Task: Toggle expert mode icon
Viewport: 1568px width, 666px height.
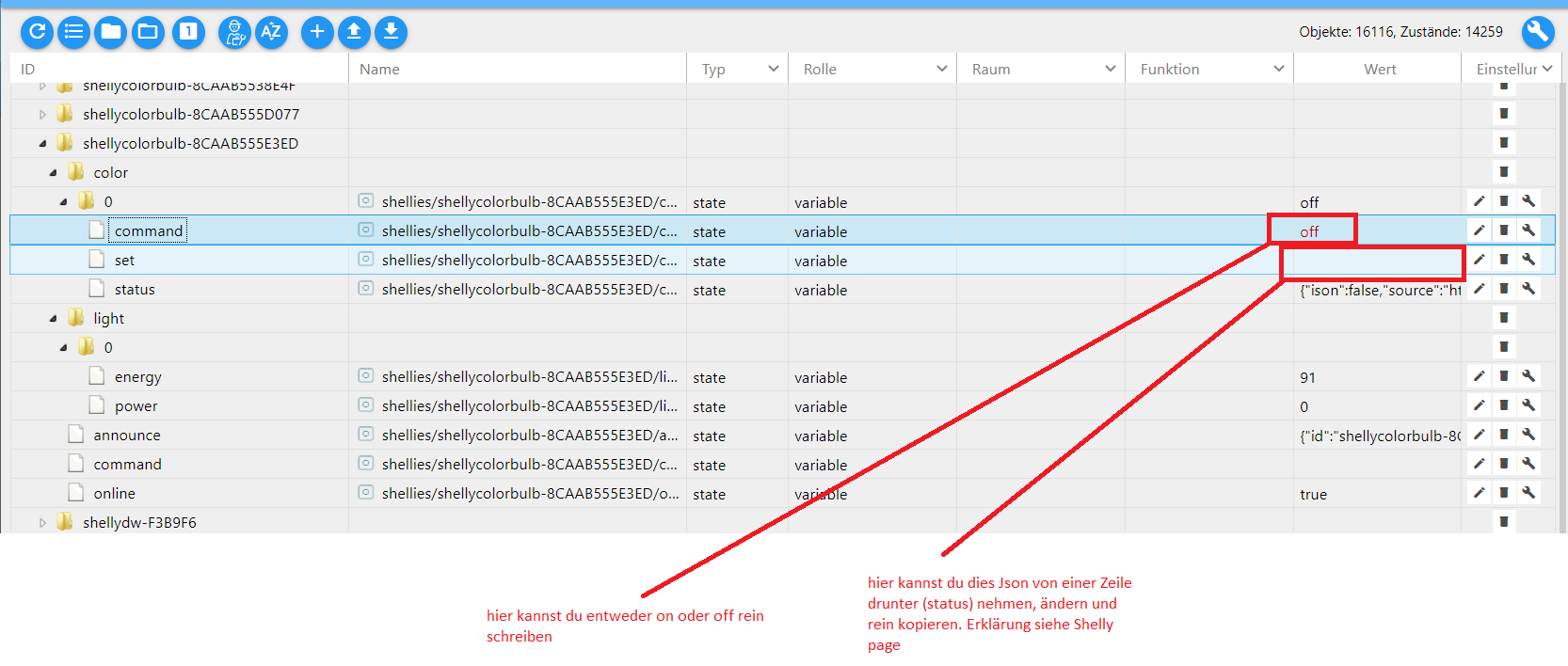Action: [234, 32]
